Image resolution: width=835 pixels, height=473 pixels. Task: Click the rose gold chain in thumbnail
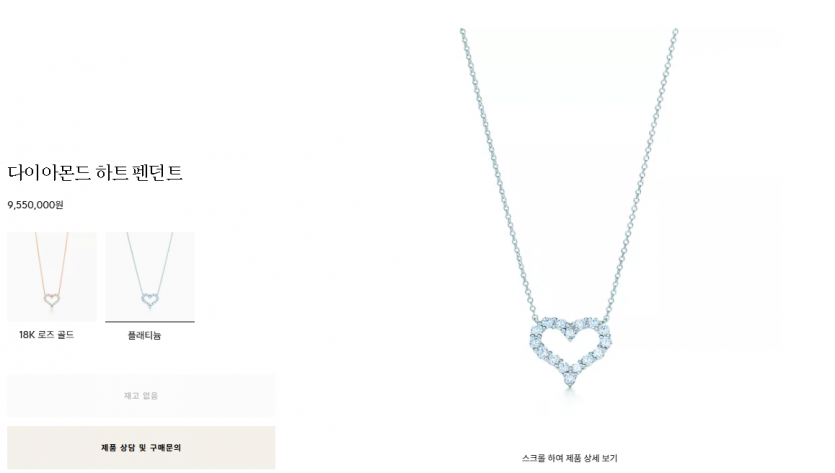point(40,261)
